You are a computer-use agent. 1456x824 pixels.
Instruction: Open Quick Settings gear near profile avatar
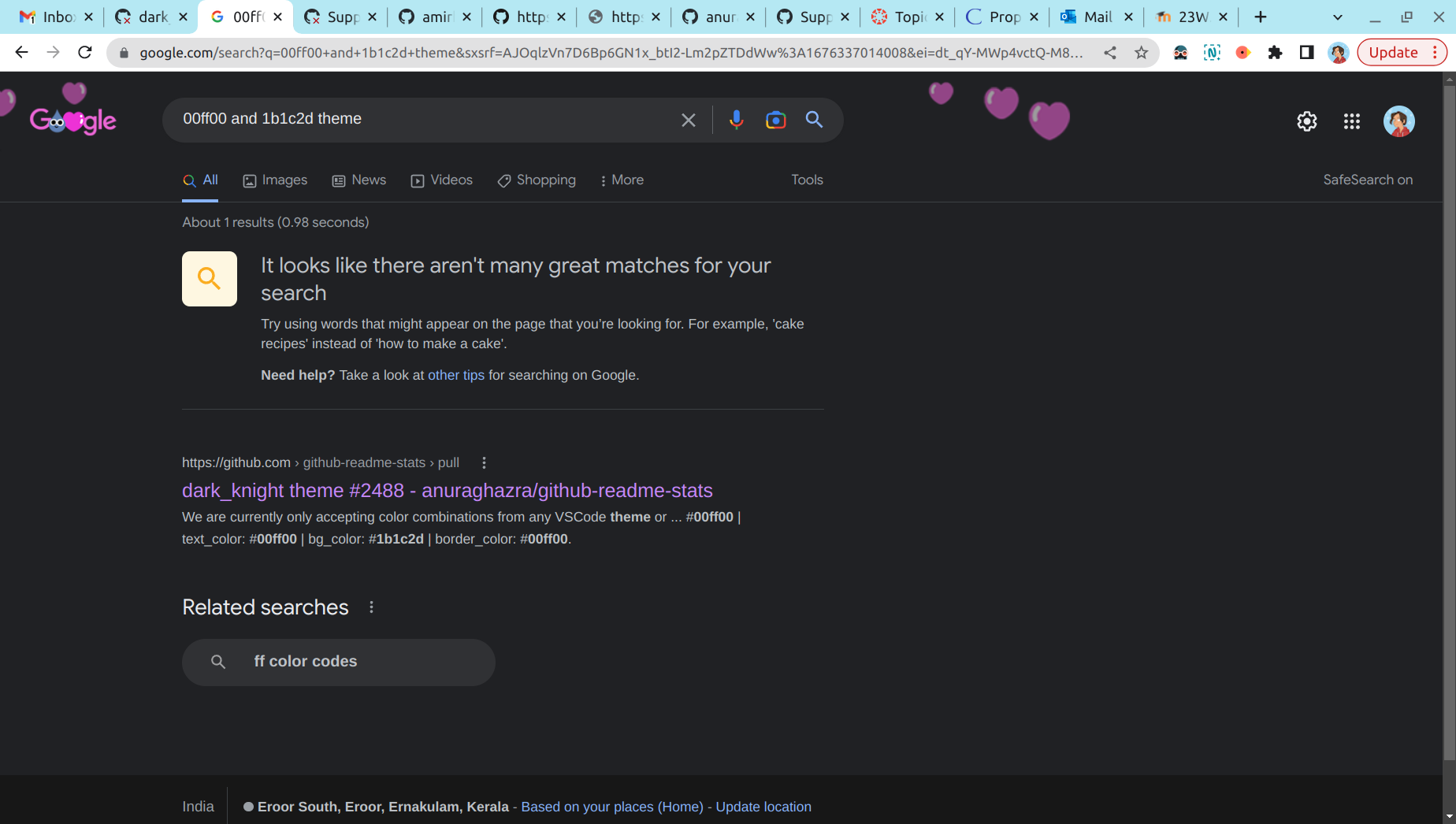tap(1306, 121)
